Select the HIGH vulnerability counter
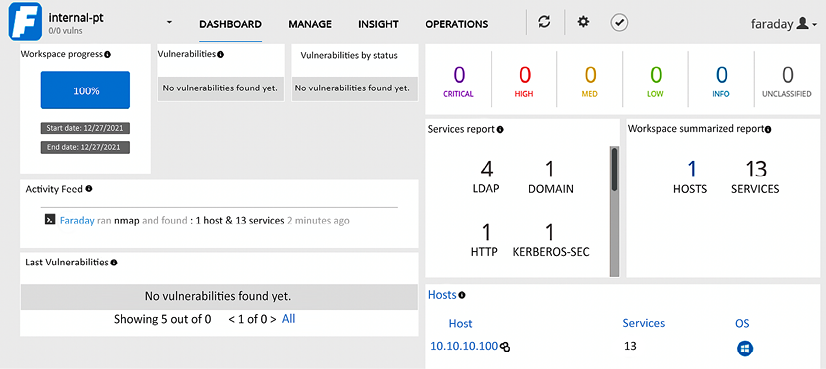Screen dimensions: 826x369 (524, 82)
